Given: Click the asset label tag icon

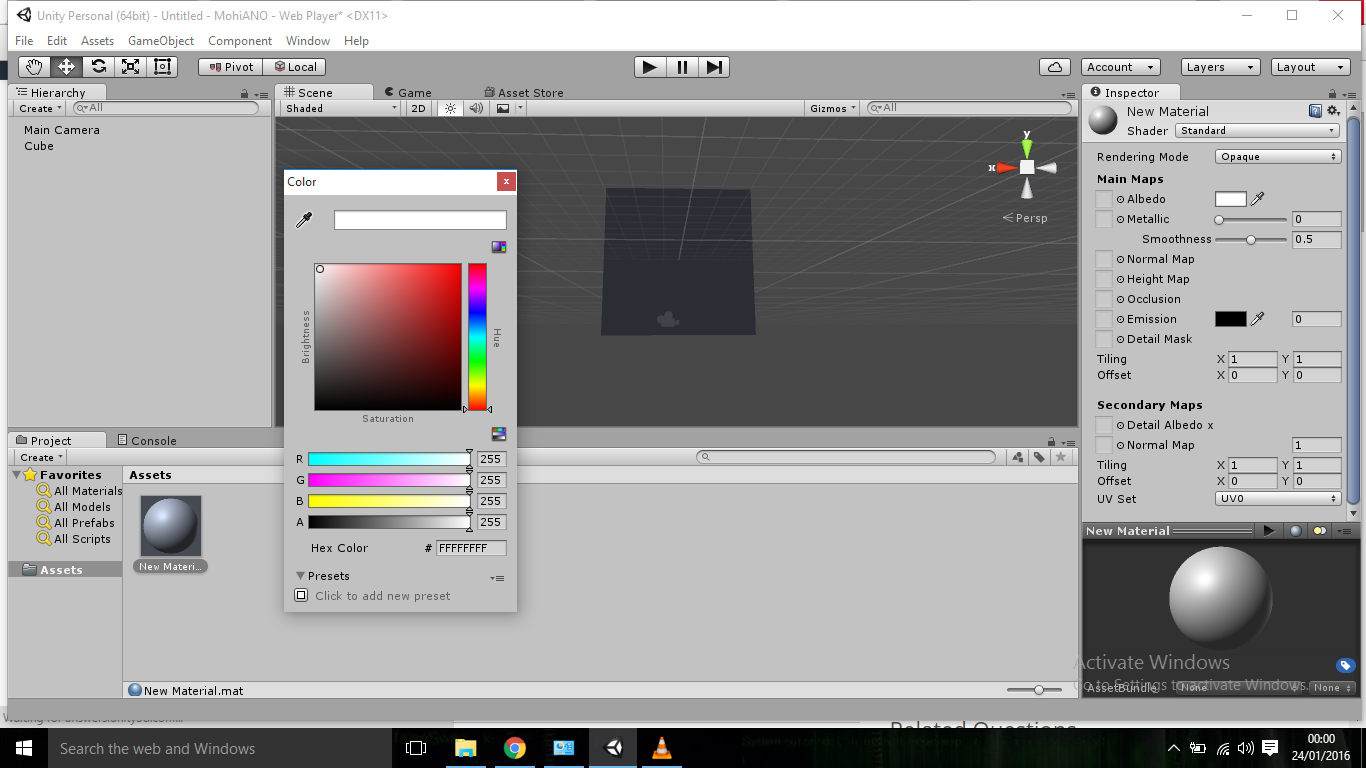Looking at the screenshot, I should 1346,666.
